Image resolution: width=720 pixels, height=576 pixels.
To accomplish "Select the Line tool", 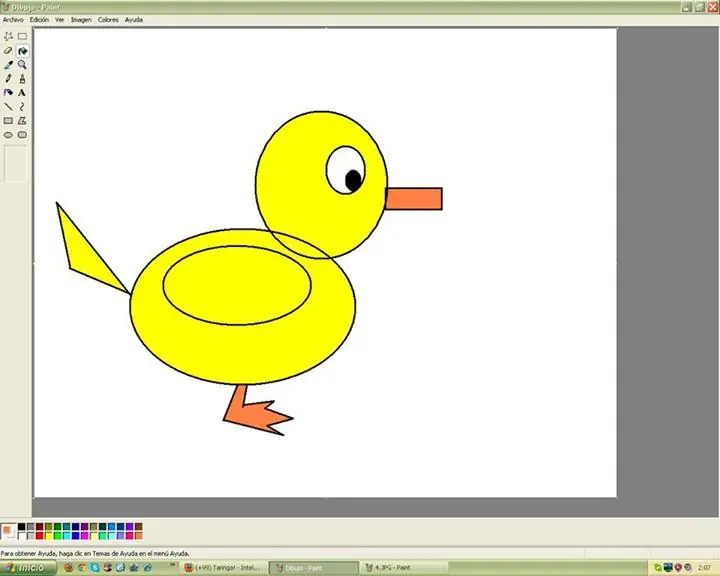I will click(x=8, y=107).
